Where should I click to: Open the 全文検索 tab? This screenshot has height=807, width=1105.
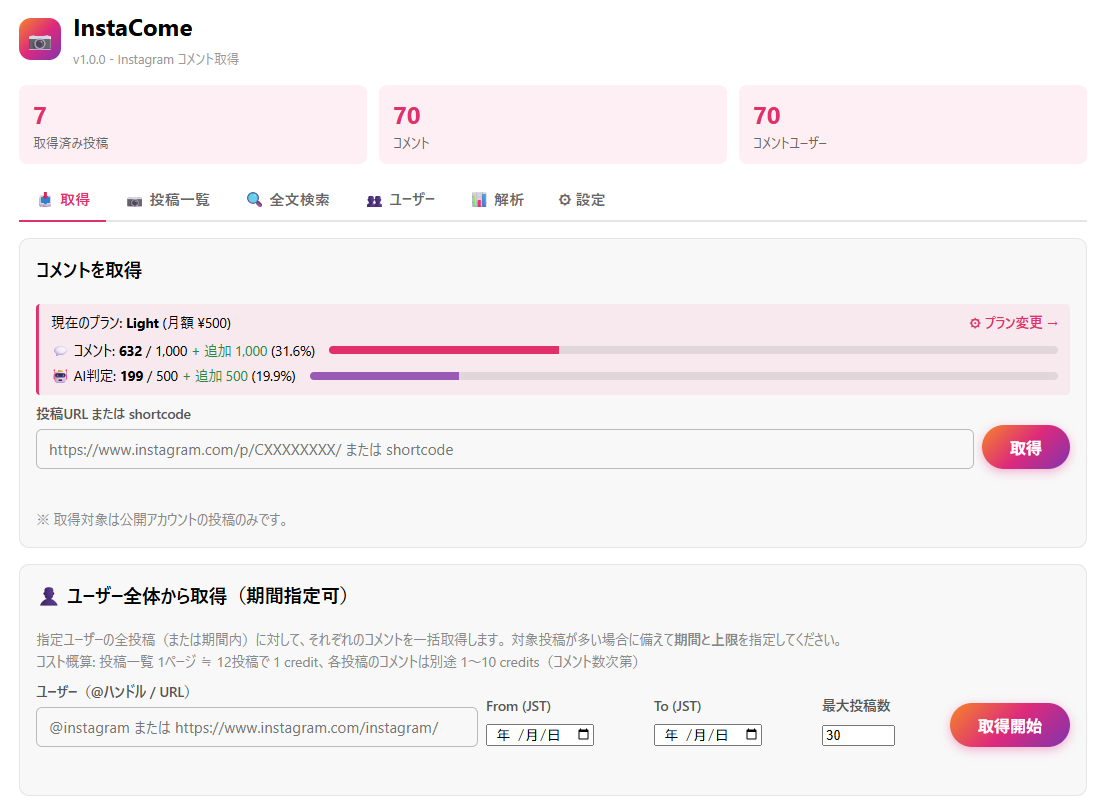288,200
